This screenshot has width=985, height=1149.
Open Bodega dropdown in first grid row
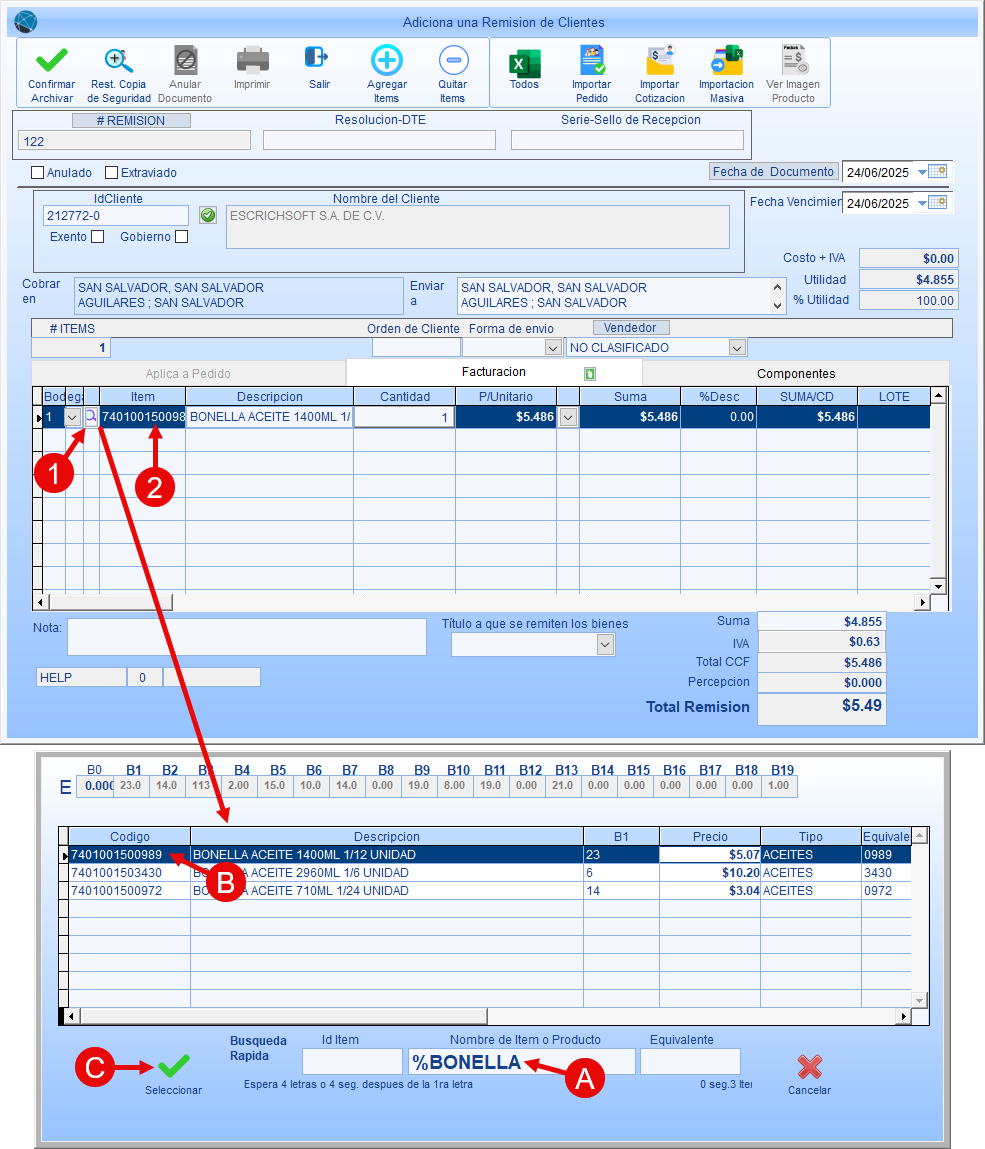(x=73, y=418)
